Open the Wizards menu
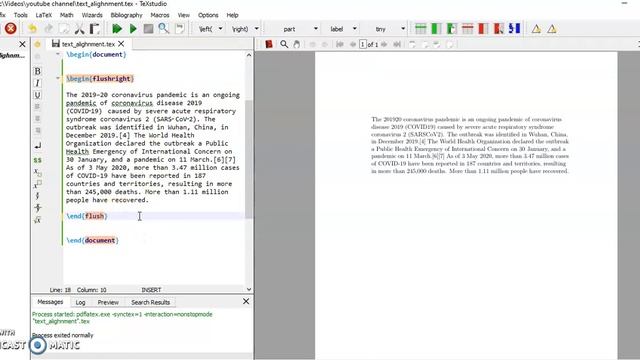 92,15
